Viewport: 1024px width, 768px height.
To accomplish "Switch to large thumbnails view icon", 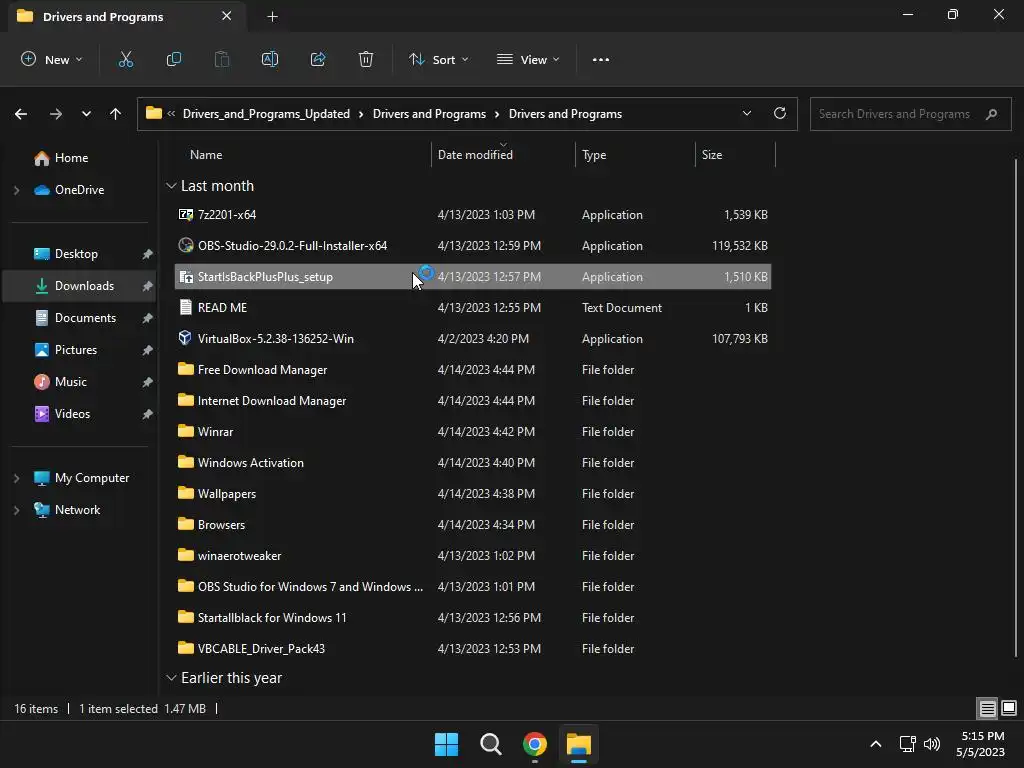I will (x=1009, y=708).
